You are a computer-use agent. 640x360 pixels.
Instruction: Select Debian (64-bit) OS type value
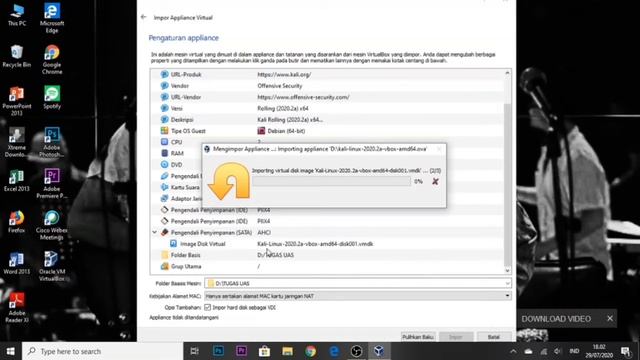click(x=286, y=131)
